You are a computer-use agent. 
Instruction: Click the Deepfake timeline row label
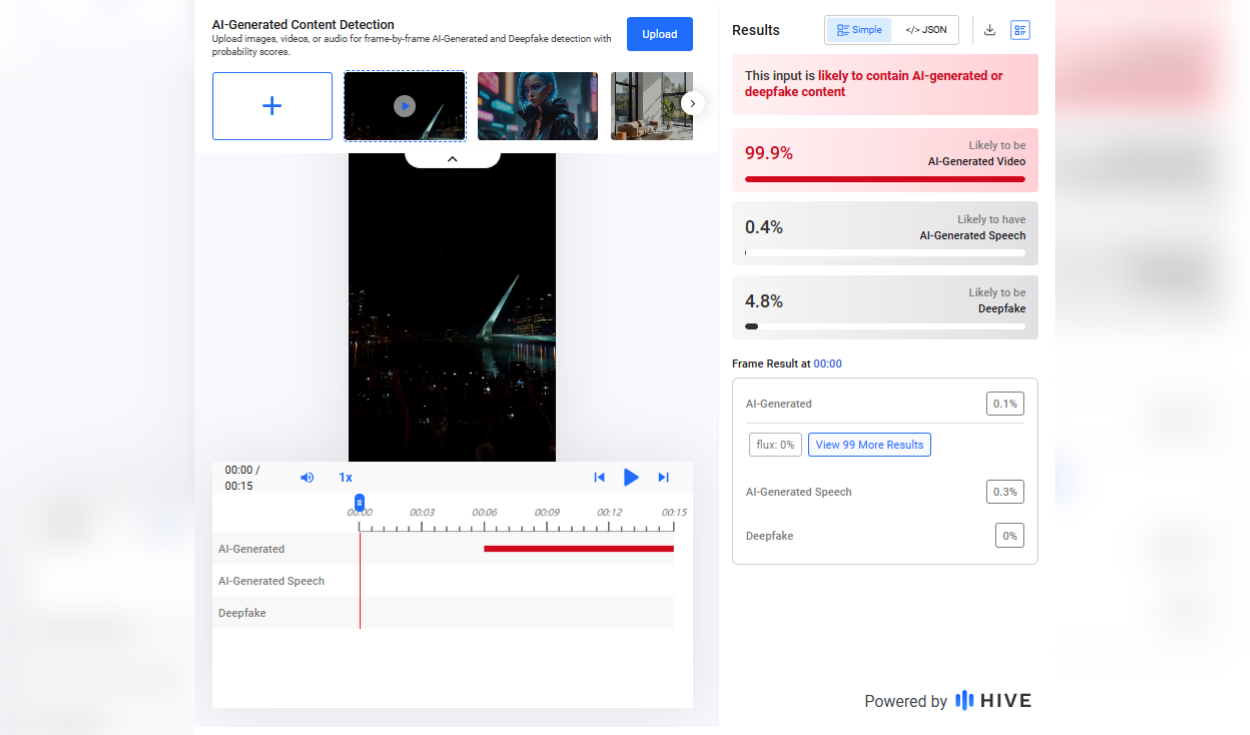(x=242, y=613)
